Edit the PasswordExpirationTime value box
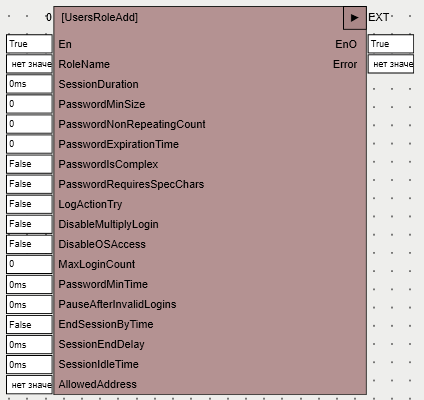Screen dimensions: 424x400 click(29, 144)
